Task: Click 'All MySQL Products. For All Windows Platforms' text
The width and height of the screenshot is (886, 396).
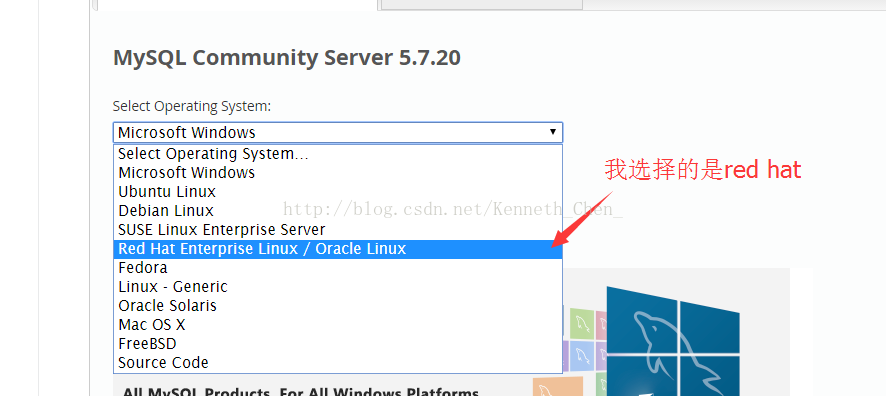Action: [301, 391]
